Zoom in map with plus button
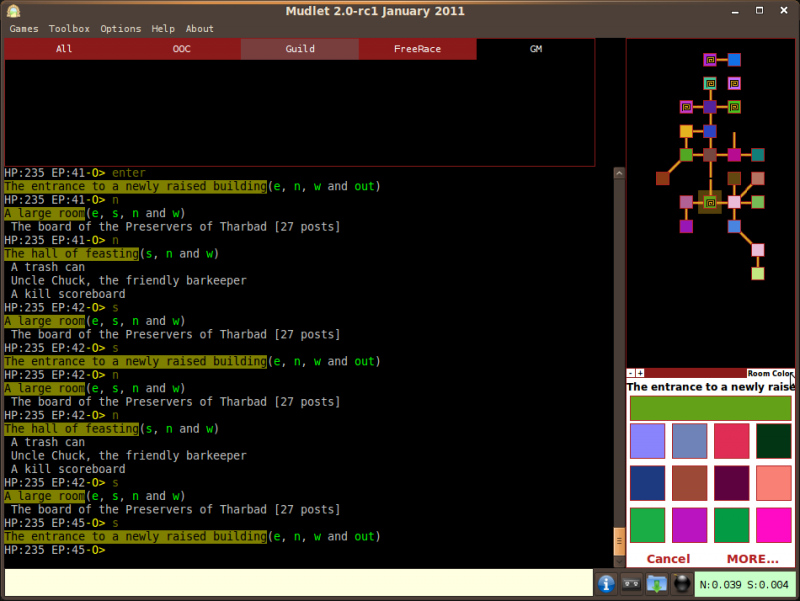This screenshot has width=800, height=601. click(x=640, y=373)
